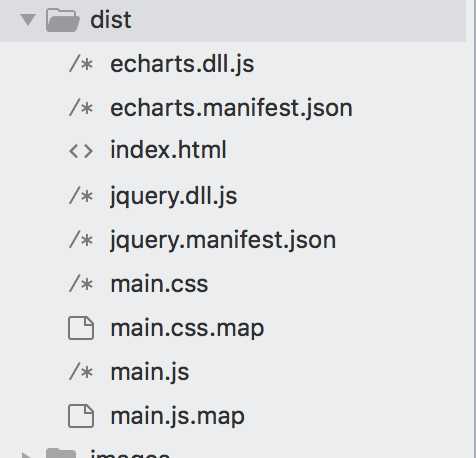The image size is (476, 458).
Task: Select the dist folder name
Action: [x=111, y=20]
